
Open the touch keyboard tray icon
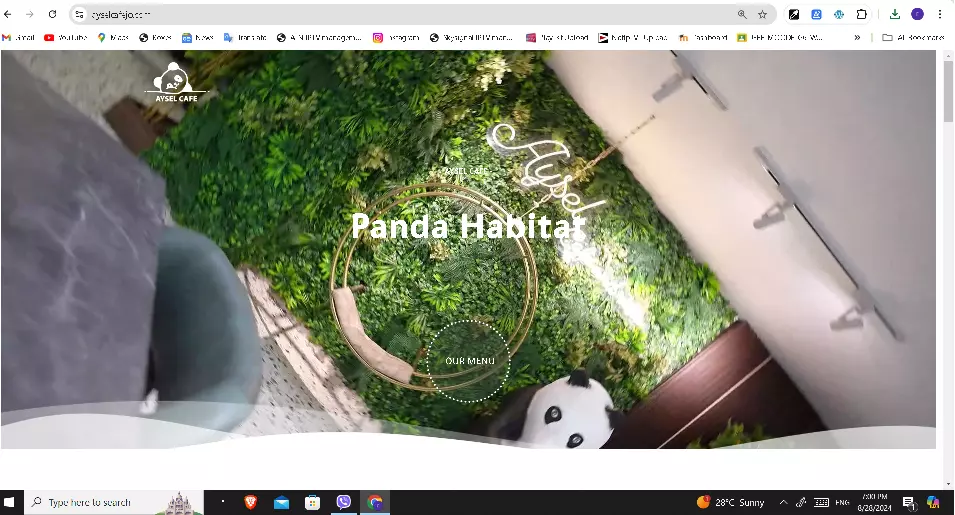(x=822, y=502)
